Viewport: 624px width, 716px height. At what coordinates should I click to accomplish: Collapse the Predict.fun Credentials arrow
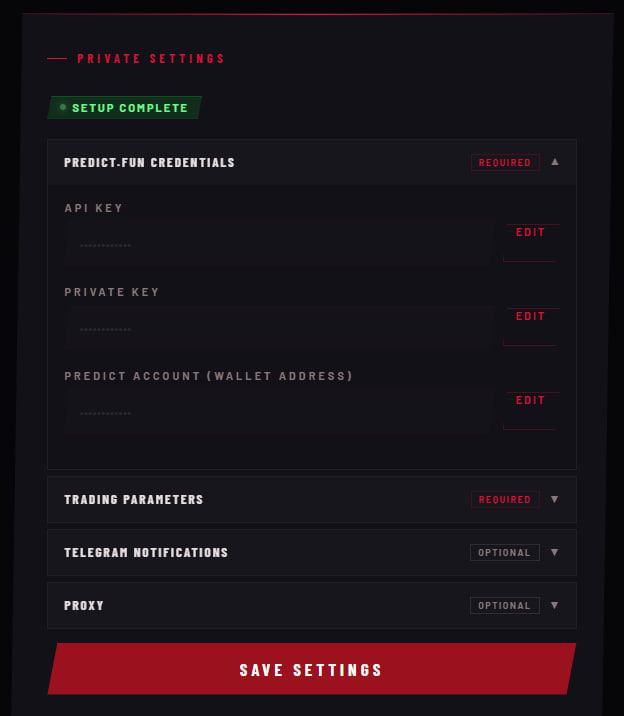click(x=555, y=162)
